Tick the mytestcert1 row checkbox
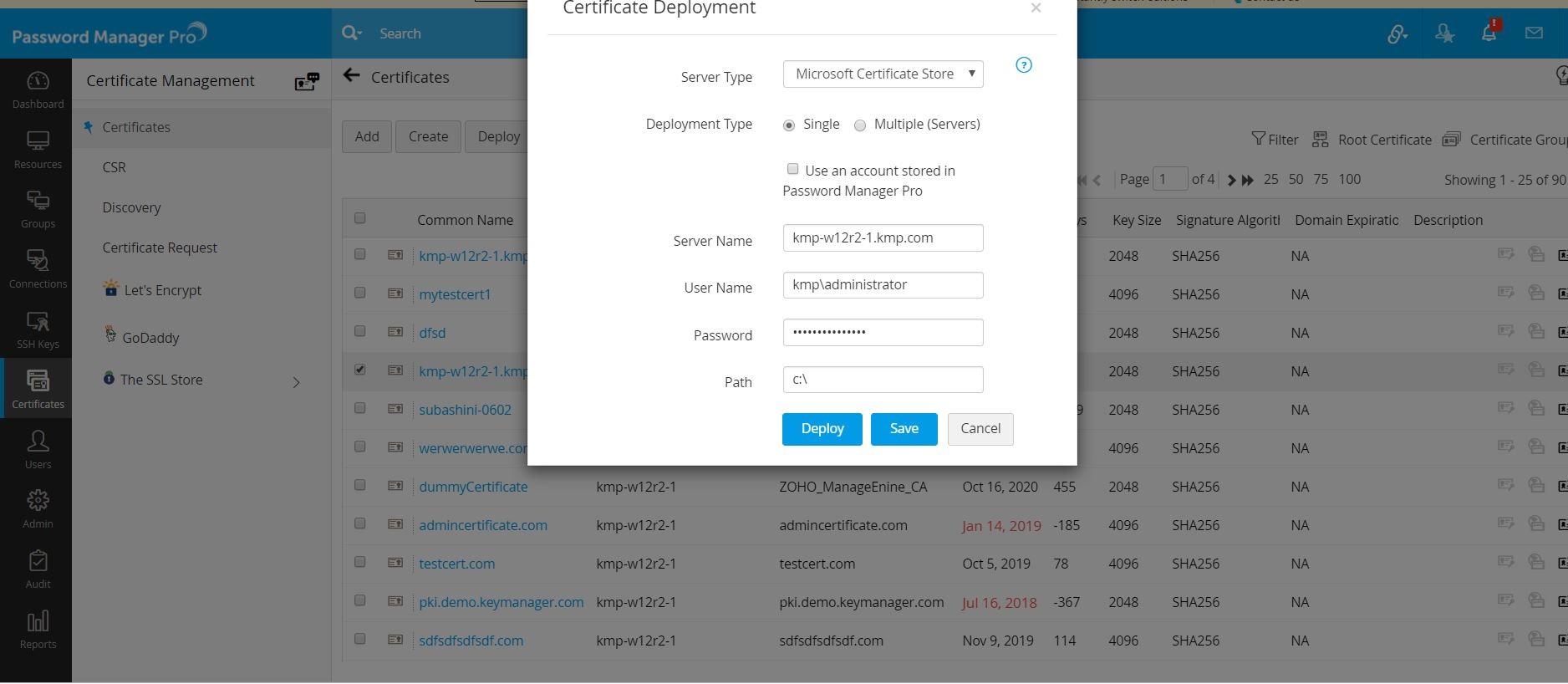The image size is (1568, 684). 359,293
